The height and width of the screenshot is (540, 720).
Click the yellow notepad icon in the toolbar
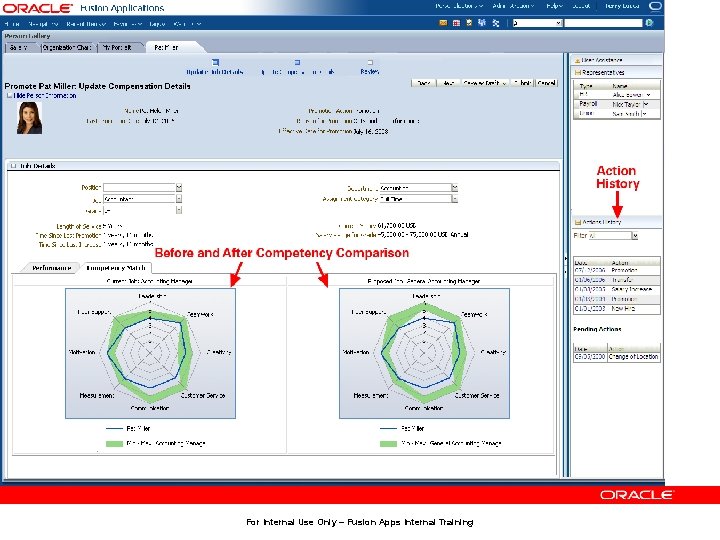pyautogui.click(x=469, y=22)
